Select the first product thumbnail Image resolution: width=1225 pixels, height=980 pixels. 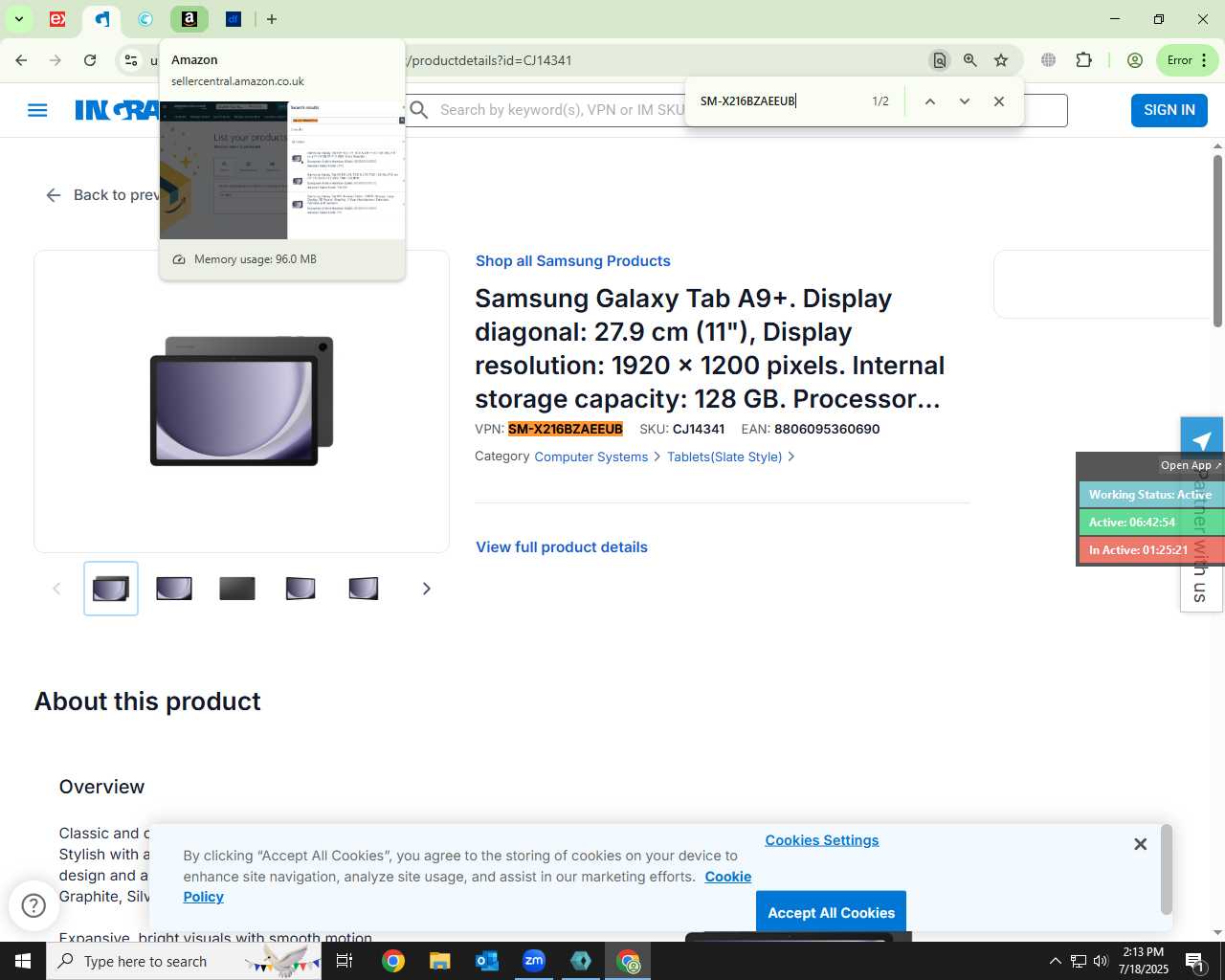111,589
